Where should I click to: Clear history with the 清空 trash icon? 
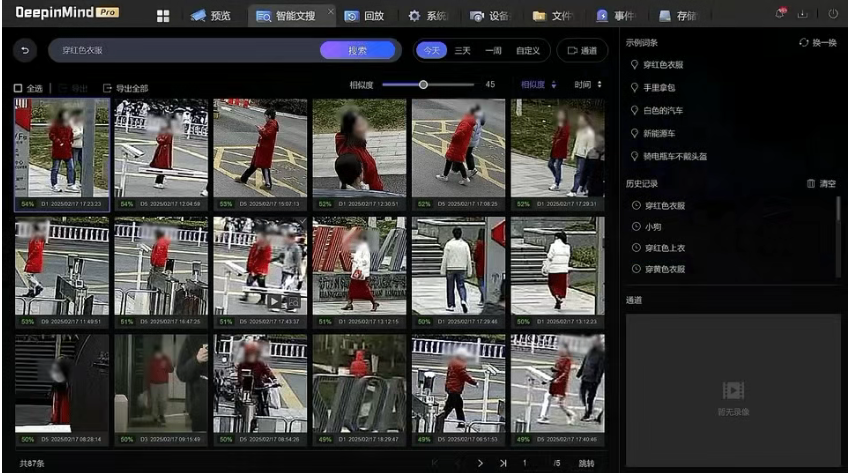point(811,184)
